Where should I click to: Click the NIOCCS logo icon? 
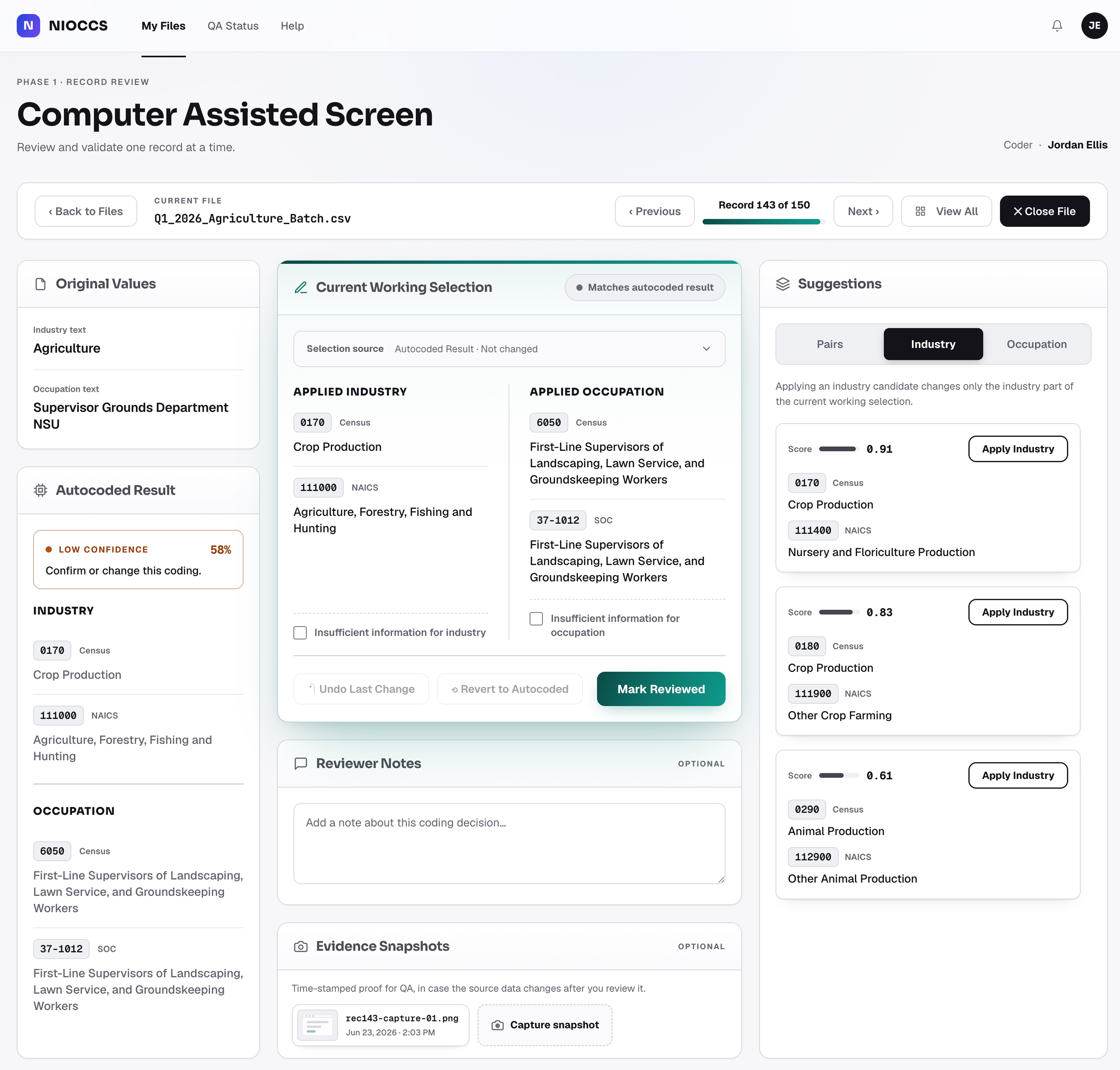click(28, 26)
